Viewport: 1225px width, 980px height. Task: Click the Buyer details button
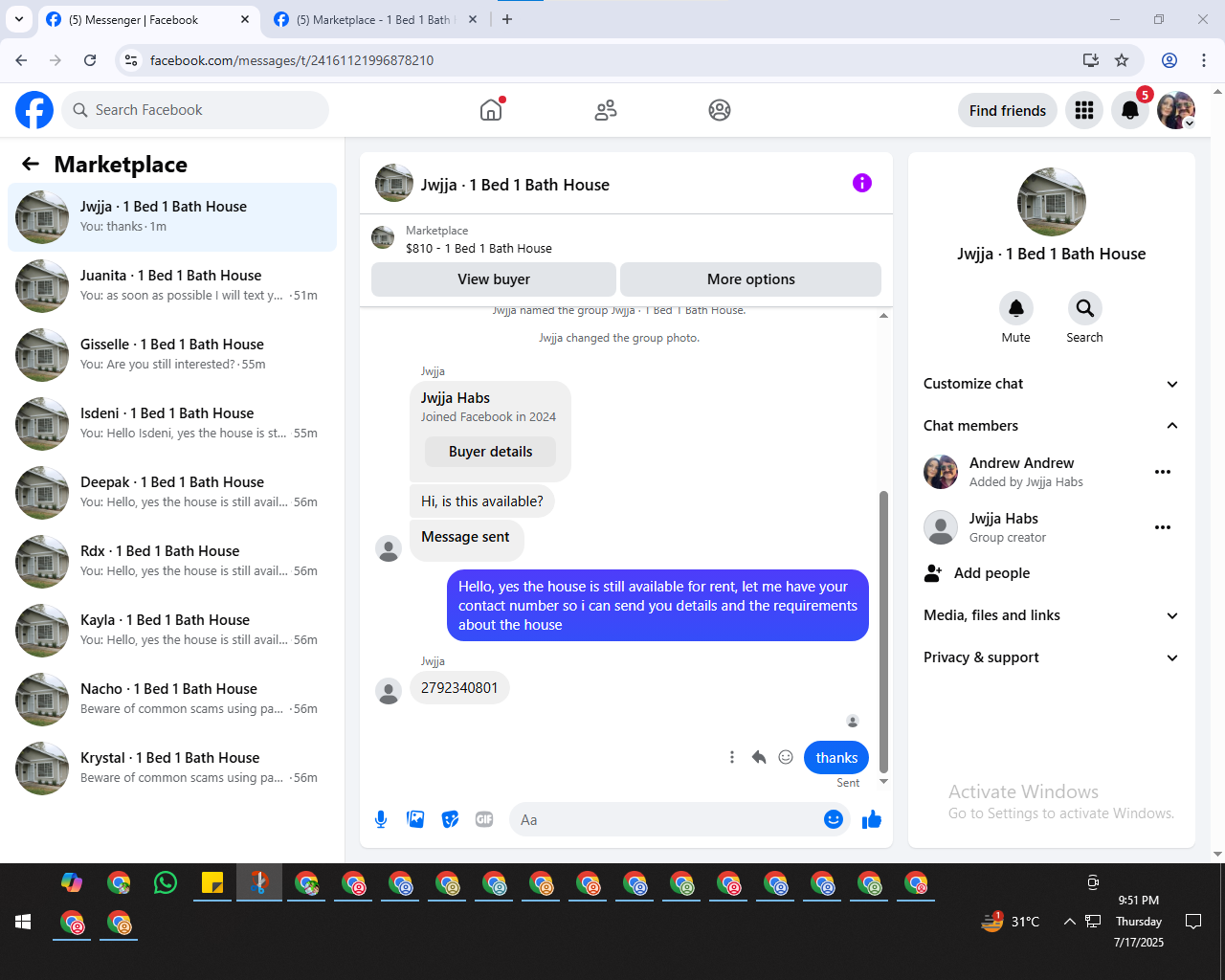click(x=491, y=452)
